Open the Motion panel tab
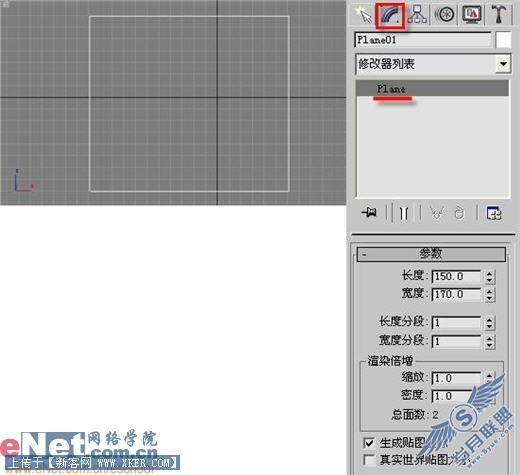The height and width of the screenshot is (475, 520). pos(445,14)
